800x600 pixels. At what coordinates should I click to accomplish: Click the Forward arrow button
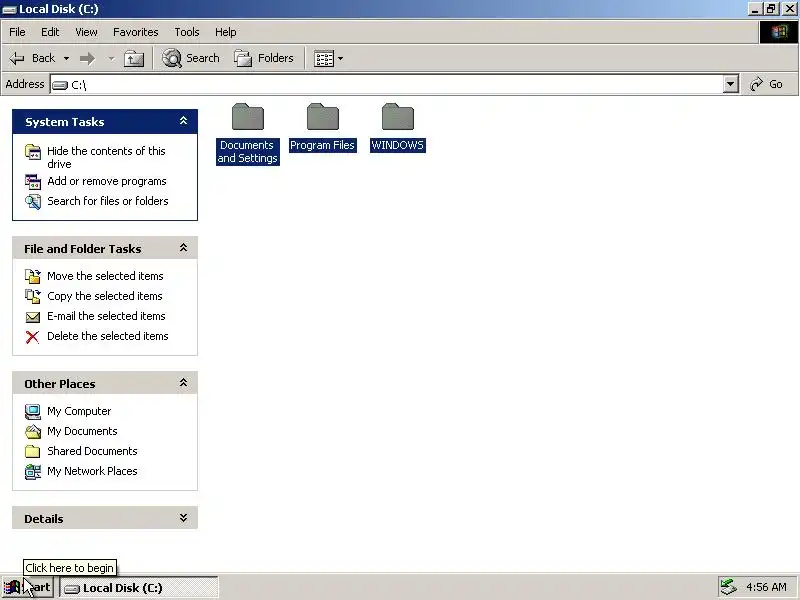87,59
